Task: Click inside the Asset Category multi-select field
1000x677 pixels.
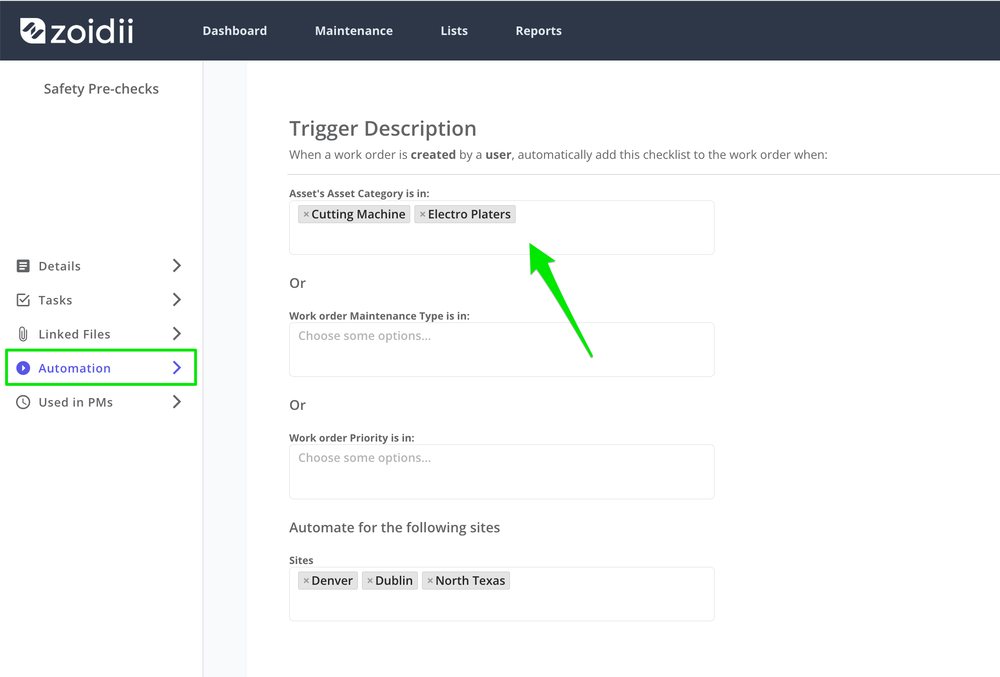Action: (501, 228)
